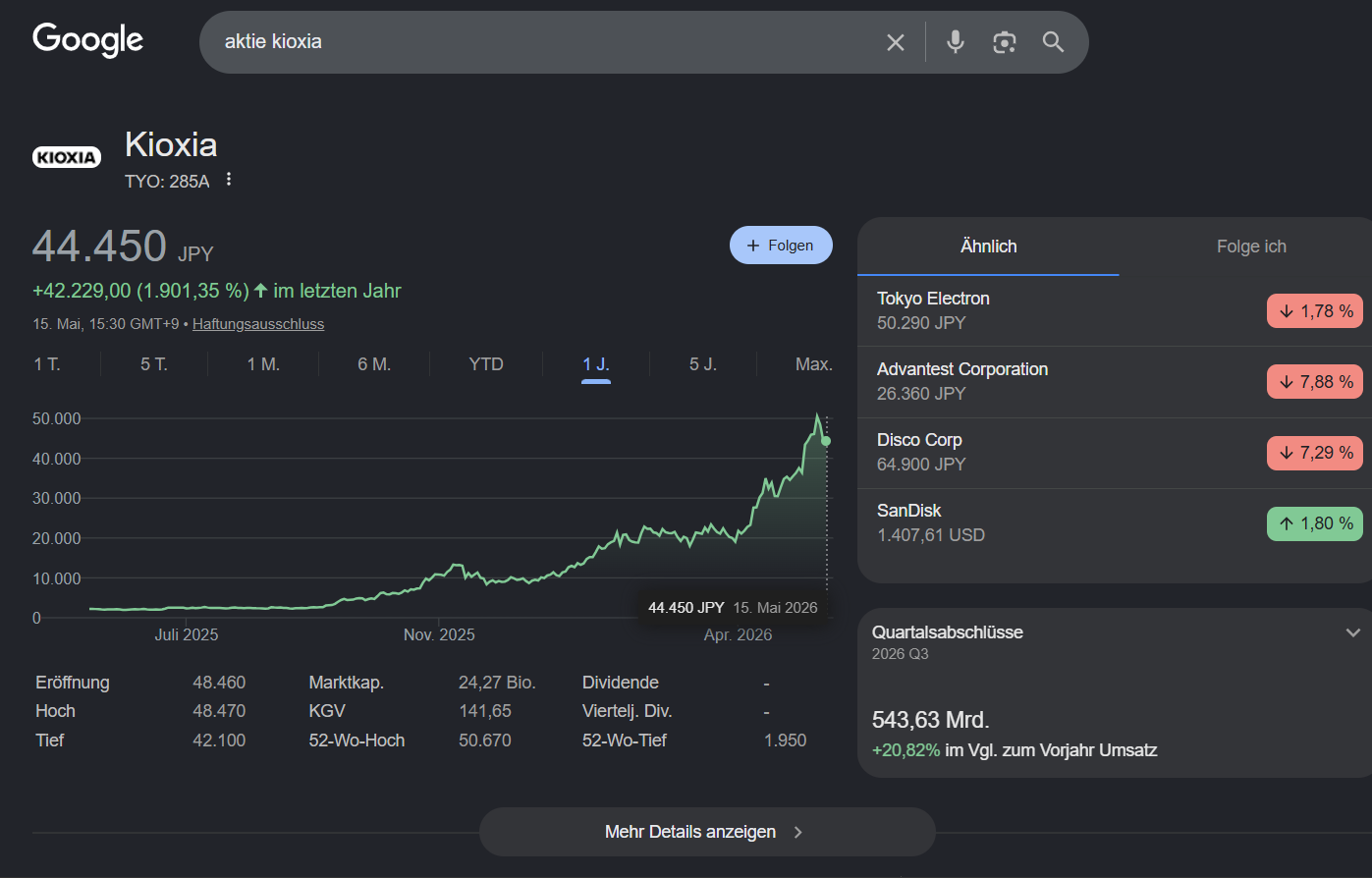Click the green dot at the chart's end

click(826, 441)
